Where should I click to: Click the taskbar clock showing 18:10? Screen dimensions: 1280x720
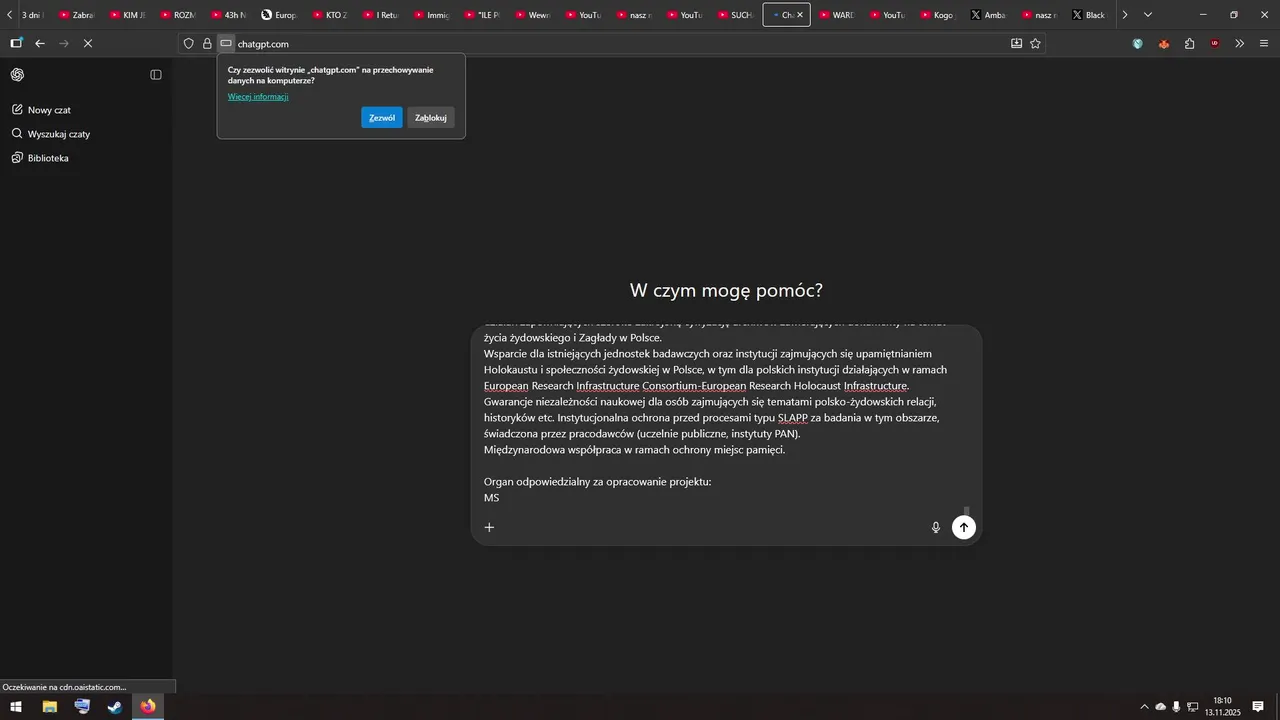pyautogui.click(x=1222, y=707)
